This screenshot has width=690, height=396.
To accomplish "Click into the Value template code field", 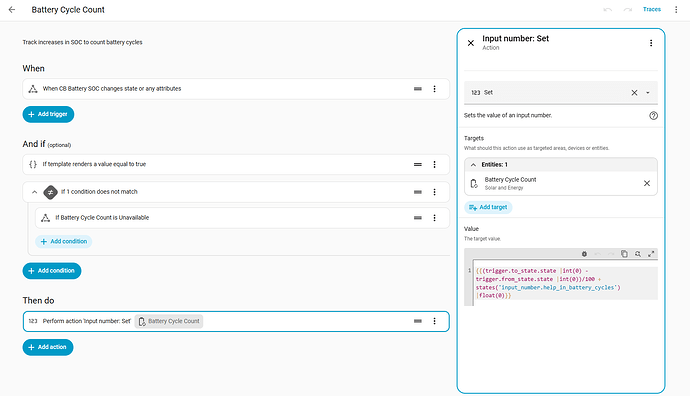I will coord(565,283).
